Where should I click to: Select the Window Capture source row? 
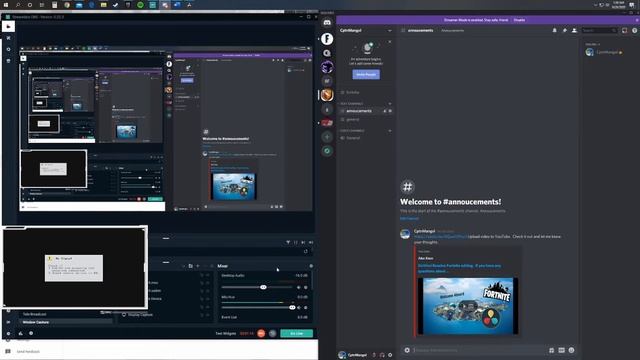click(x=67, y=322)
